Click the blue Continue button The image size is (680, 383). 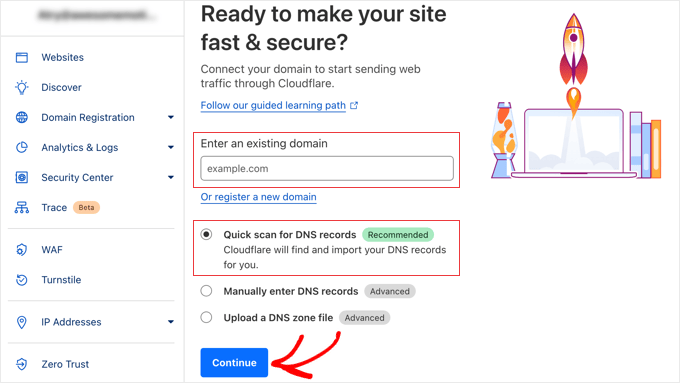(x=234, y=363)
